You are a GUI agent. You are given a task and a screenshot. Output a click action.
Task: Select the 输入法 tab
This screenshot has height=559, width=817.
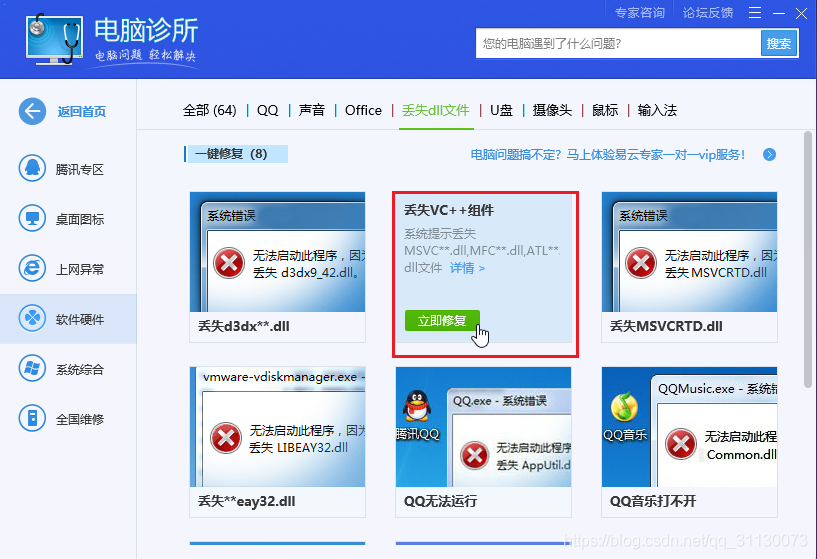(x=657, y=110)
